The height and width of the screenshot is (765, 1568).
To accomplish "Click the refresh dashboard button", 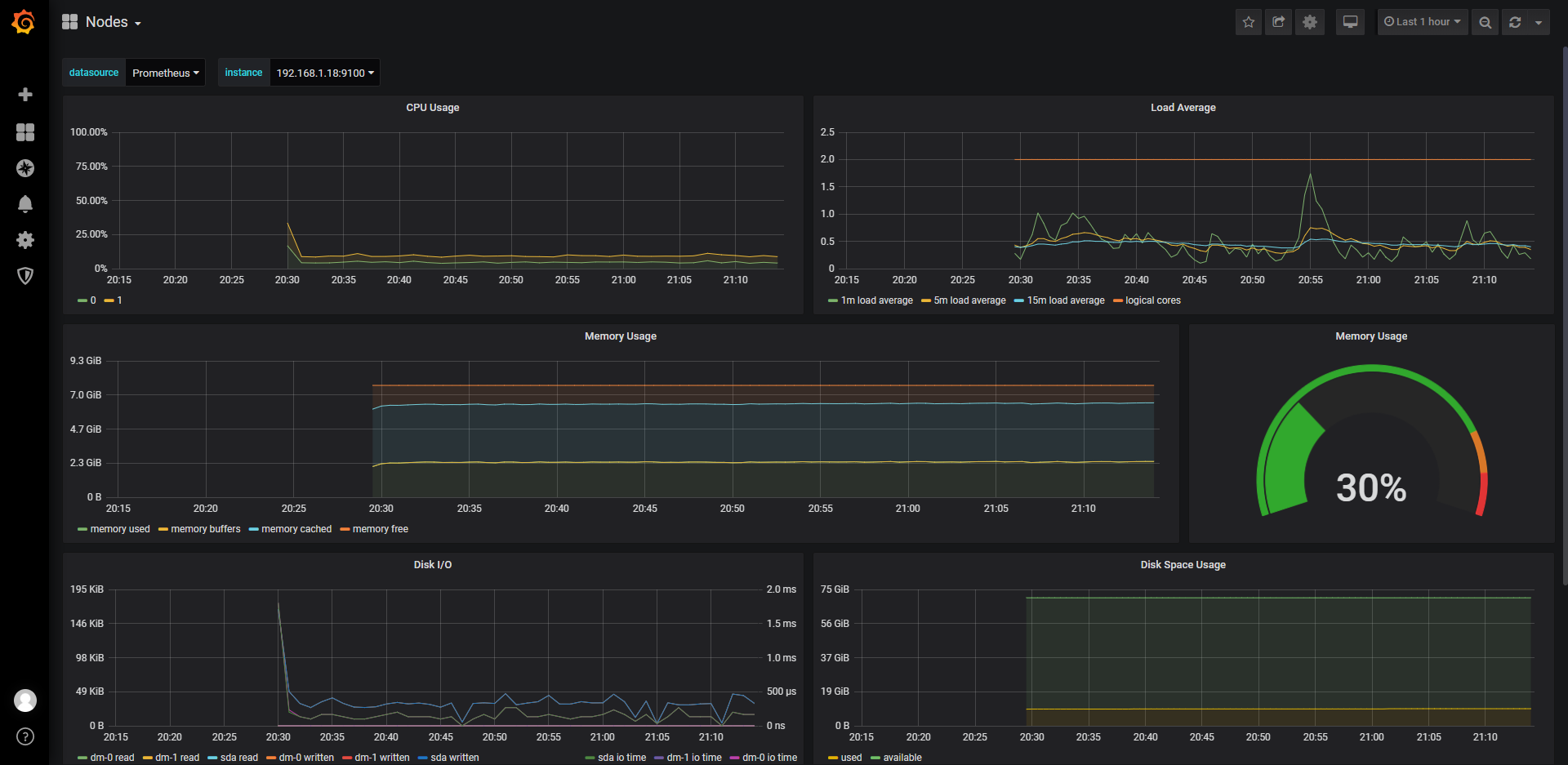I will click(x=1515, y=22).
